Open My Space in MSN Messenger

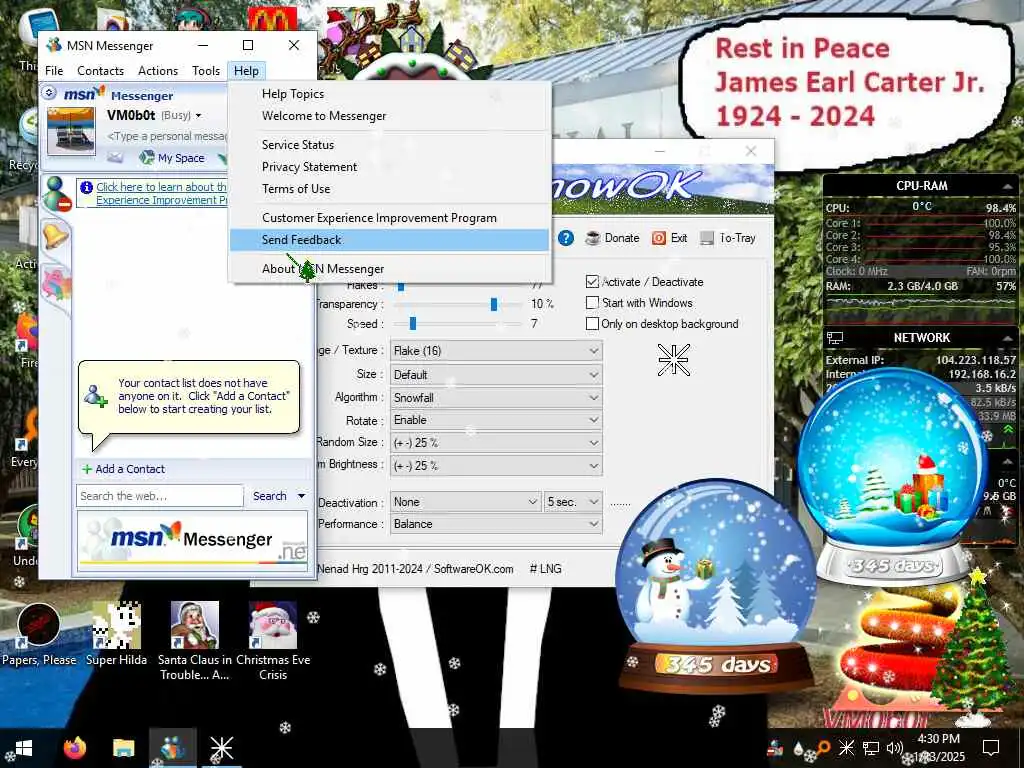[172, 157]
